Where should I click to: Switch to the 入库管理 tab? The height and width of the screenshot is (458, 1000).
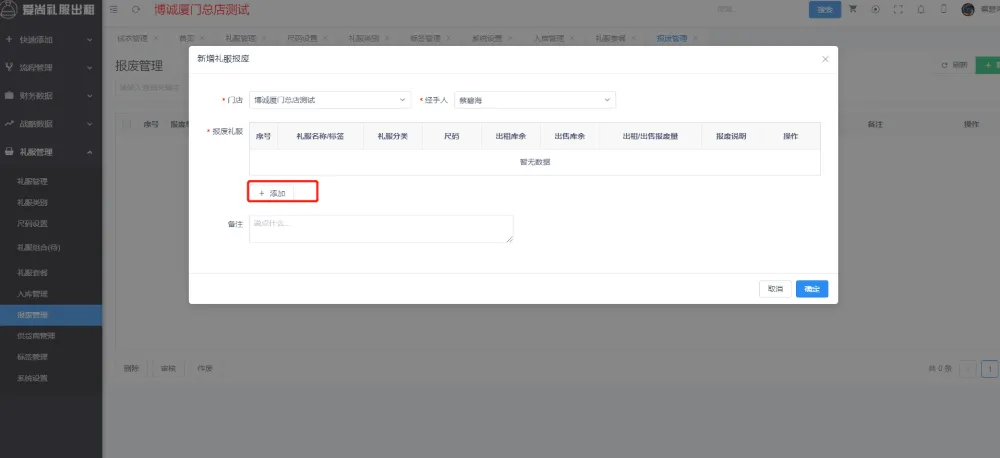coord(549,38)
